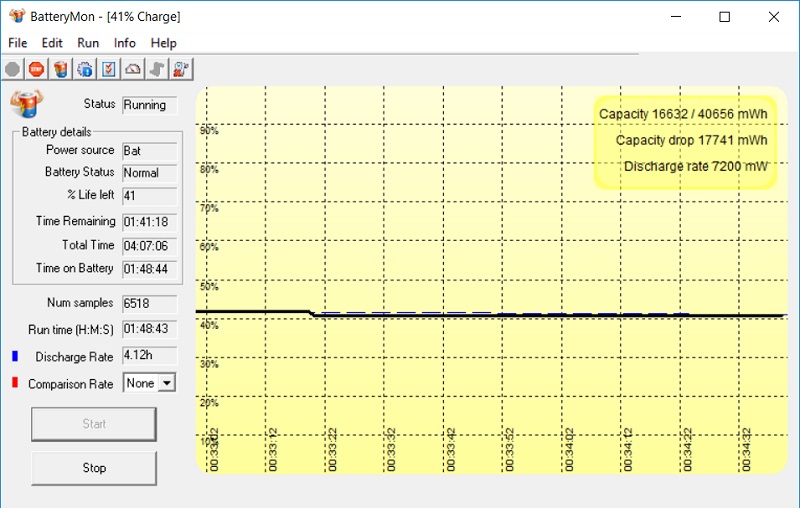The height and width of the screenshot is (508, 800).
Task: Click the Capacity 16632 / 40656 mWh text
Action: click(x=683, y=114)
